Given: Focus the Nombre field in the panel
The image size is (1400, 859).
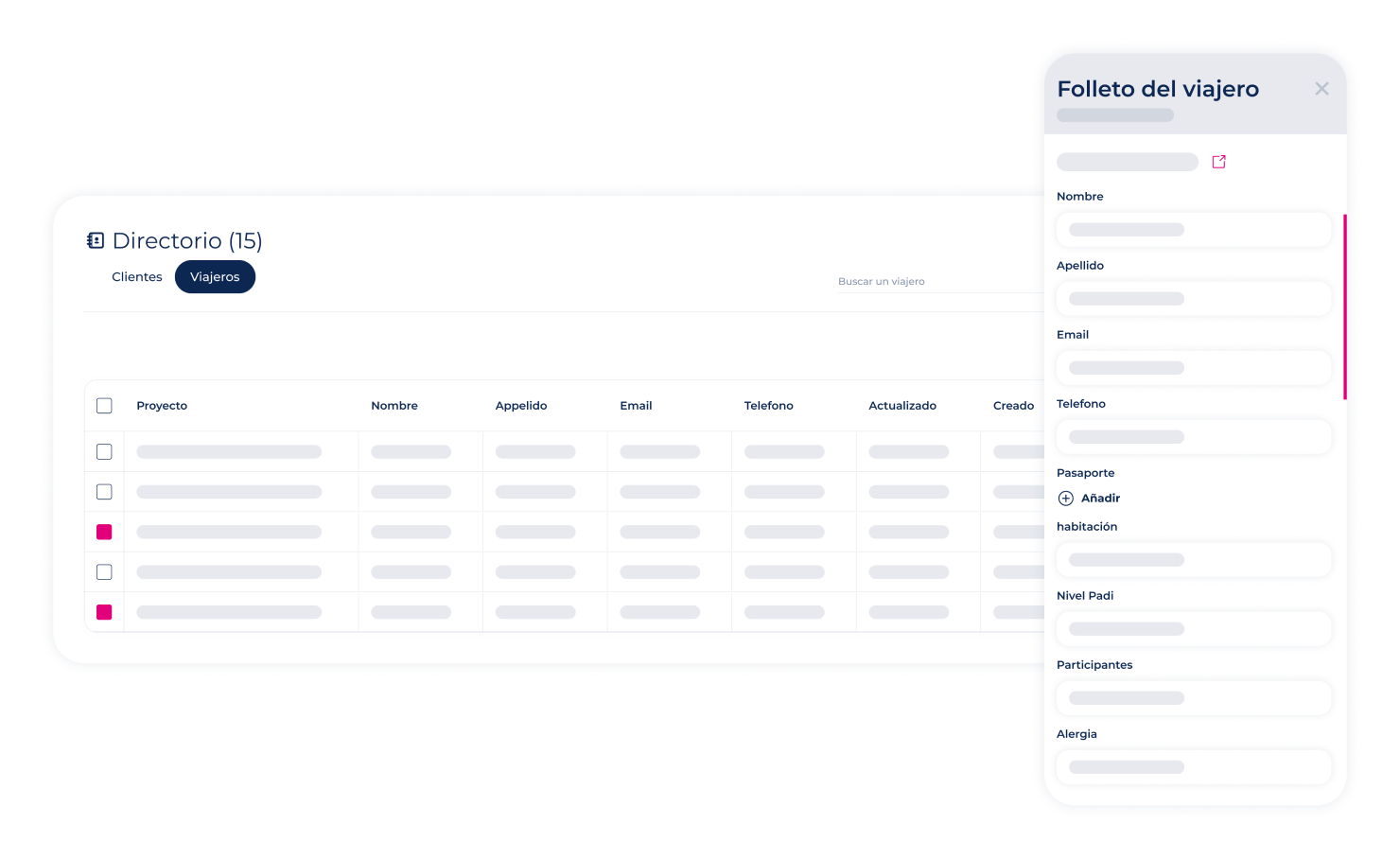Looking at the screenshot, I should pos(1194,229).
